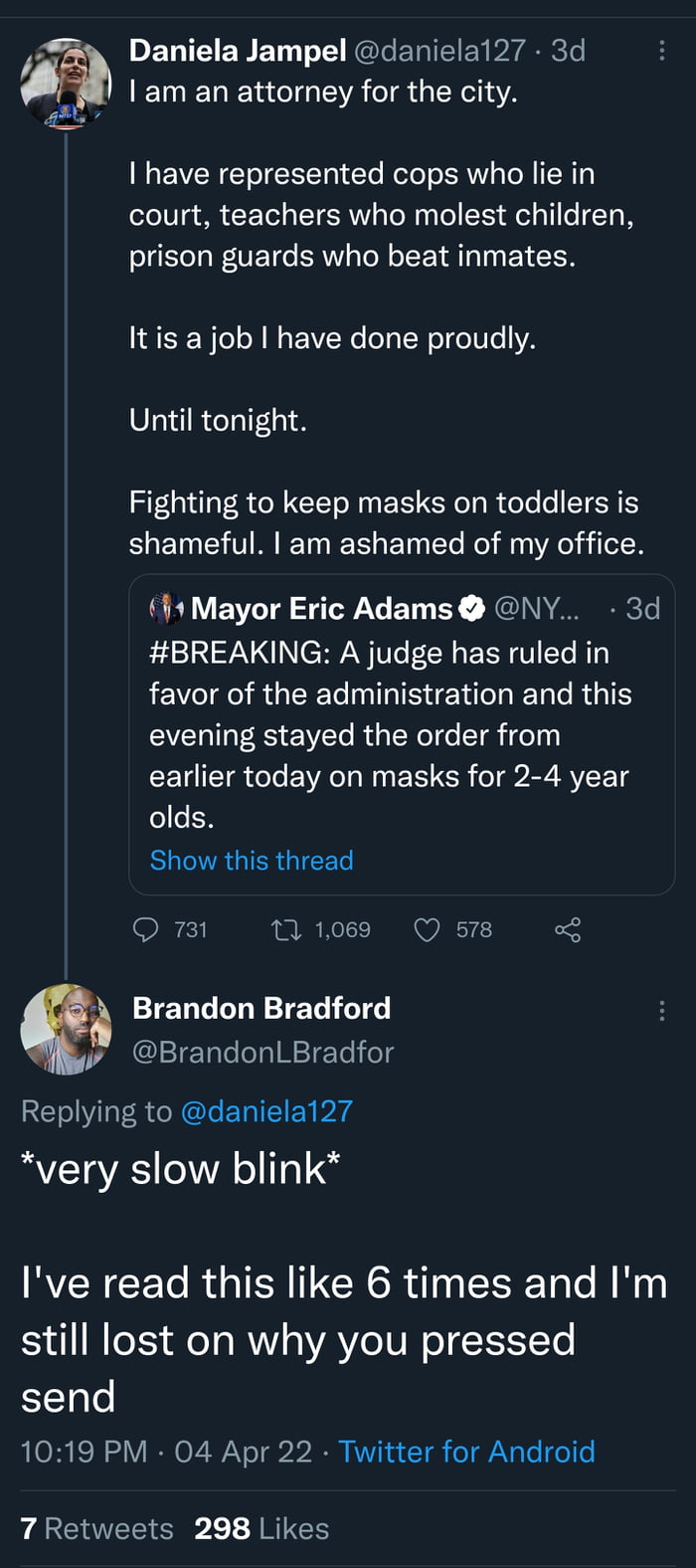Click the @BrandonLBradfor username handle
Screen dimensions: 696x1568
(262, 1051)
